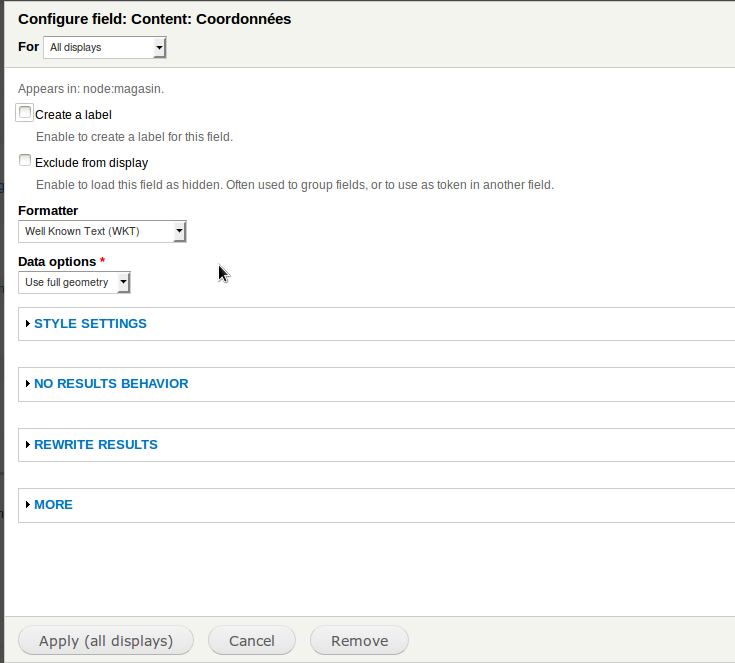Click the More section triangle icon
The width and height of the screenshot is (735, 663).
coord(28,505)
